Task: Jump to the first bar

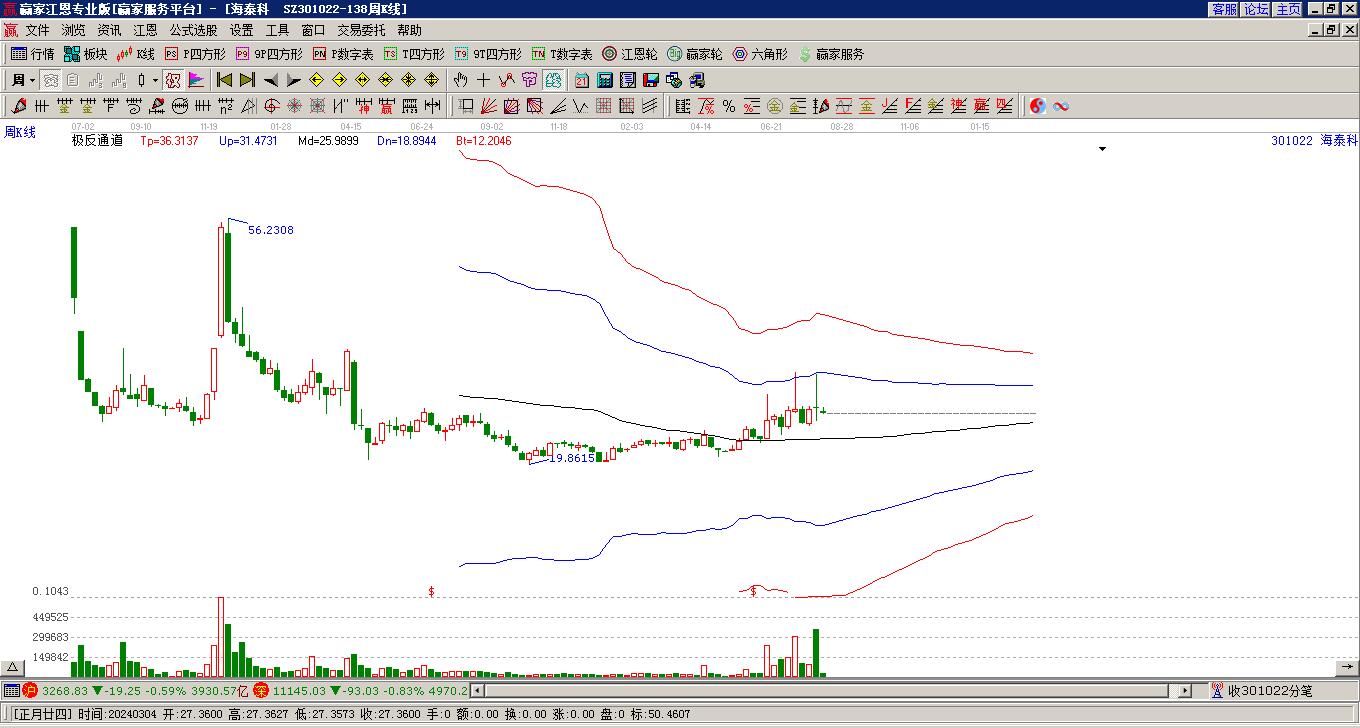Action: point(224,80)
